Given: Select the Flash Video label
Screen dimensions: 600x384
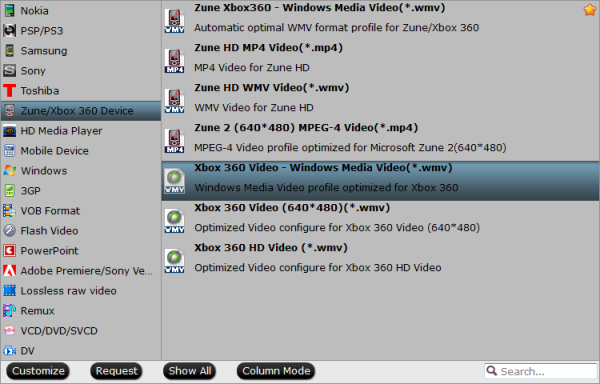Looking at the screenshot, I should coord(49,231).
